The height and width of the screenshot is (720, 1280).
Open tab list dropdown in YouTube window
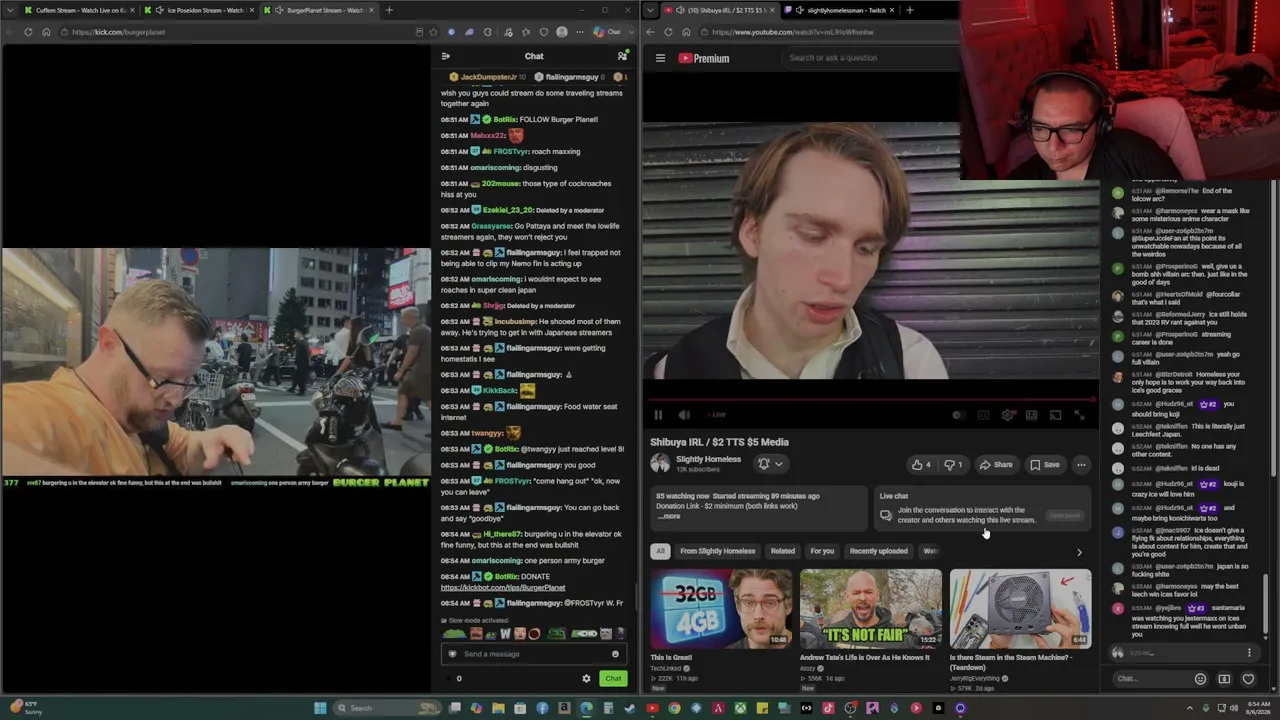click(651, 10)
